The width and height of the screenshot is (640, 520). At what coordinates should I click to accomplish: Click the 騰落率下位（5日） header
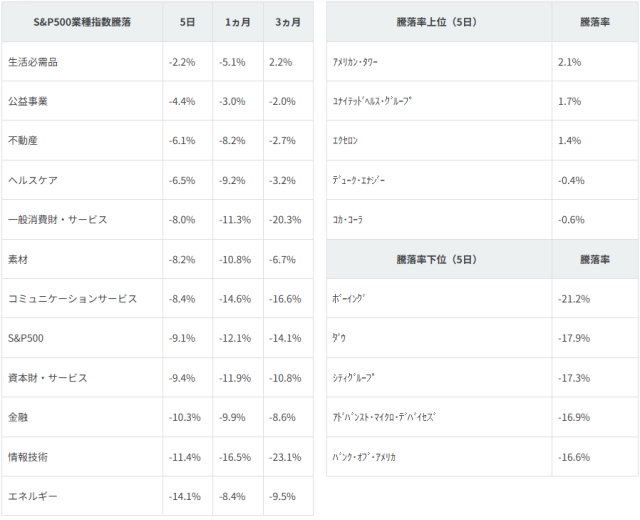pos(438,259)
